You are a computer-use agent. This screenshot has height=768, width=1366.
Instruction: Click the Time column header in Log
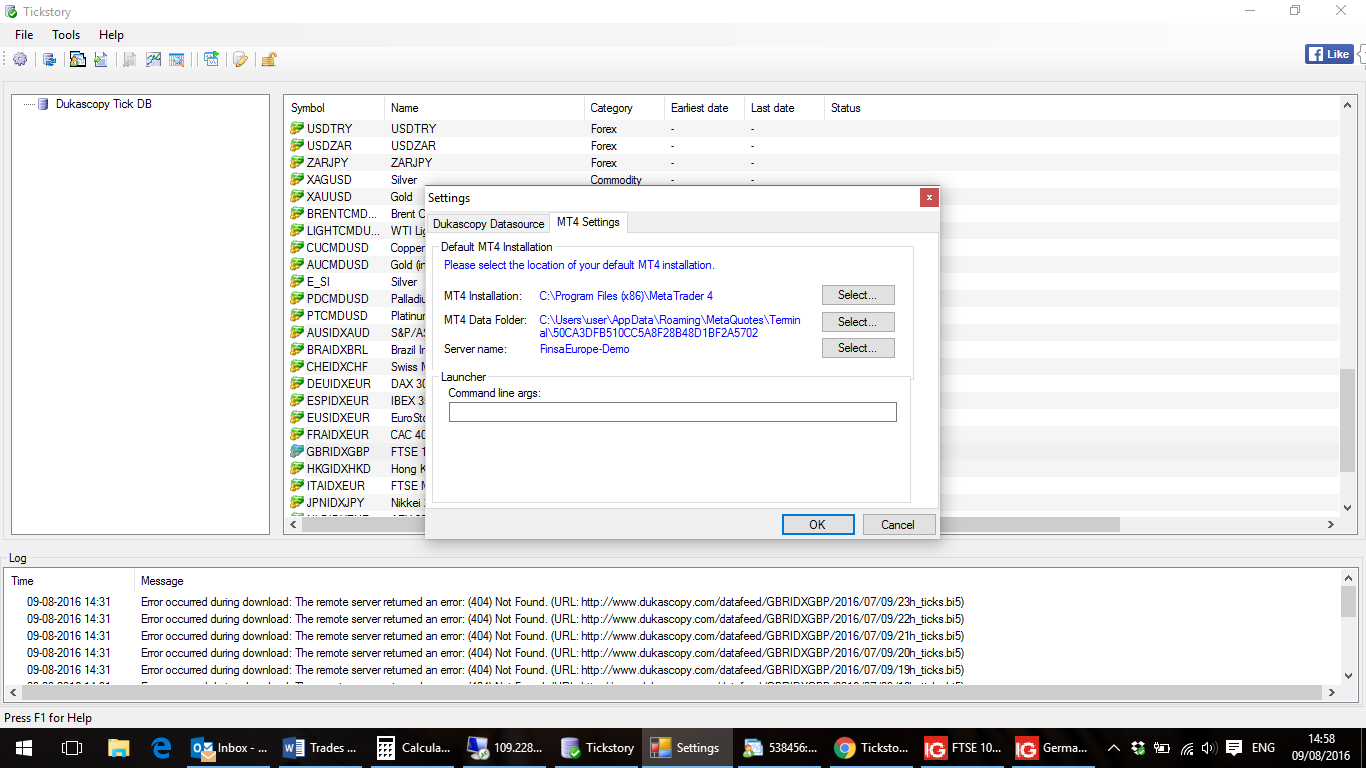[x=70, y=581]
